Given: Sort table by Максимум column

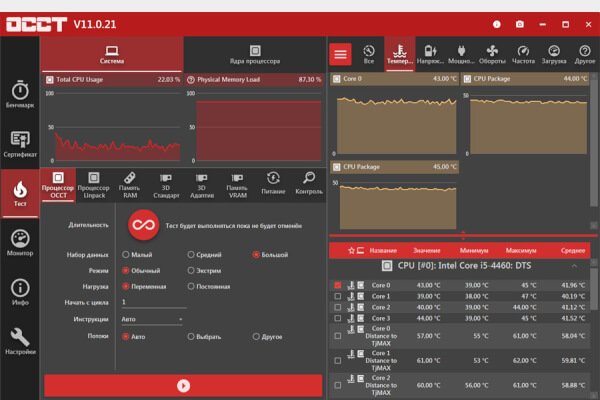Looking at the screenshot, I should [x=521, y=251].
